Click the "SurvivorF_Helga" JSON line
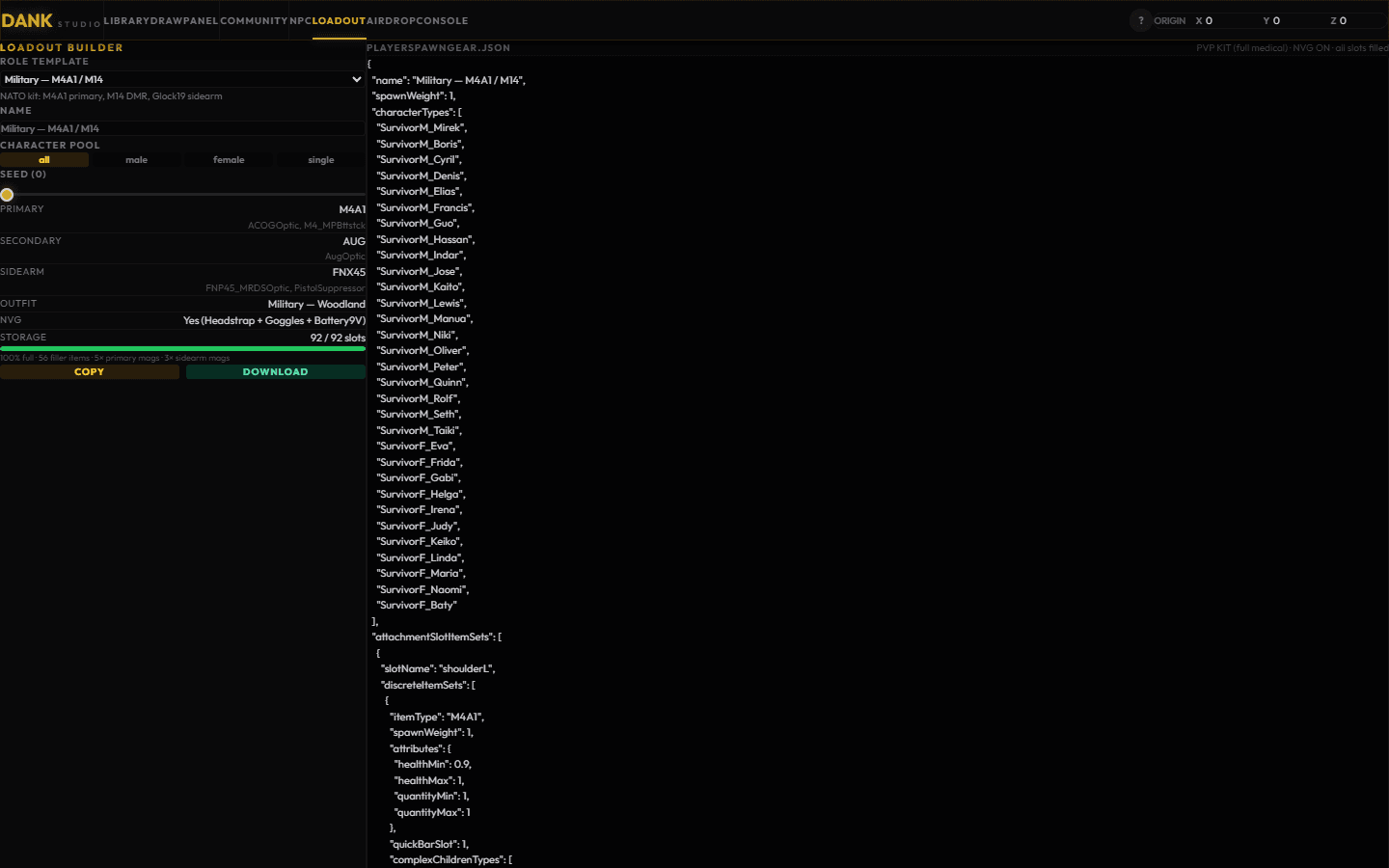Viewport: 1389px width, 868px height. pos(421,494)
